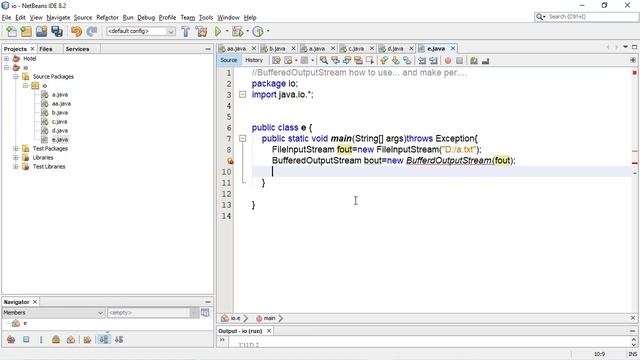The image size is (640, 360).
Task: Toggle Highlight Search in editor toolbar
Action: [x=358, y=60]
